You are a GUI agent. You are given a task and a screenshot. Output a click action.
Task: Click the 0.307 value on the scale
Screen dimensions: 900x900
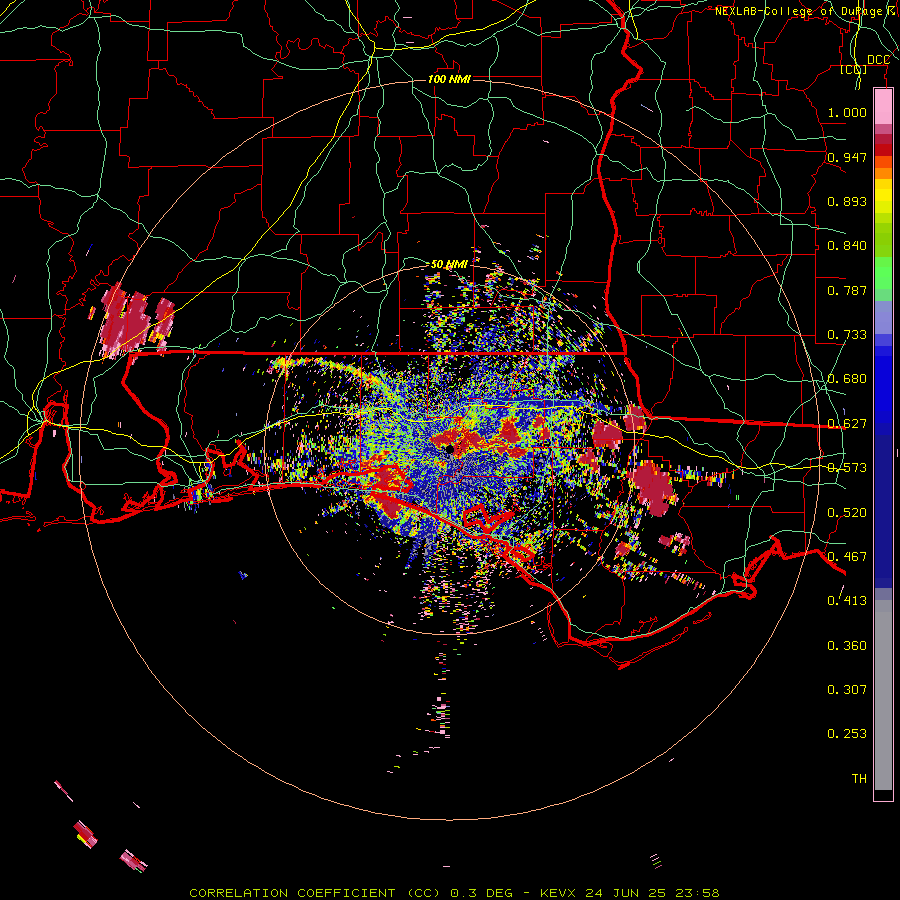tap(847, 690)
